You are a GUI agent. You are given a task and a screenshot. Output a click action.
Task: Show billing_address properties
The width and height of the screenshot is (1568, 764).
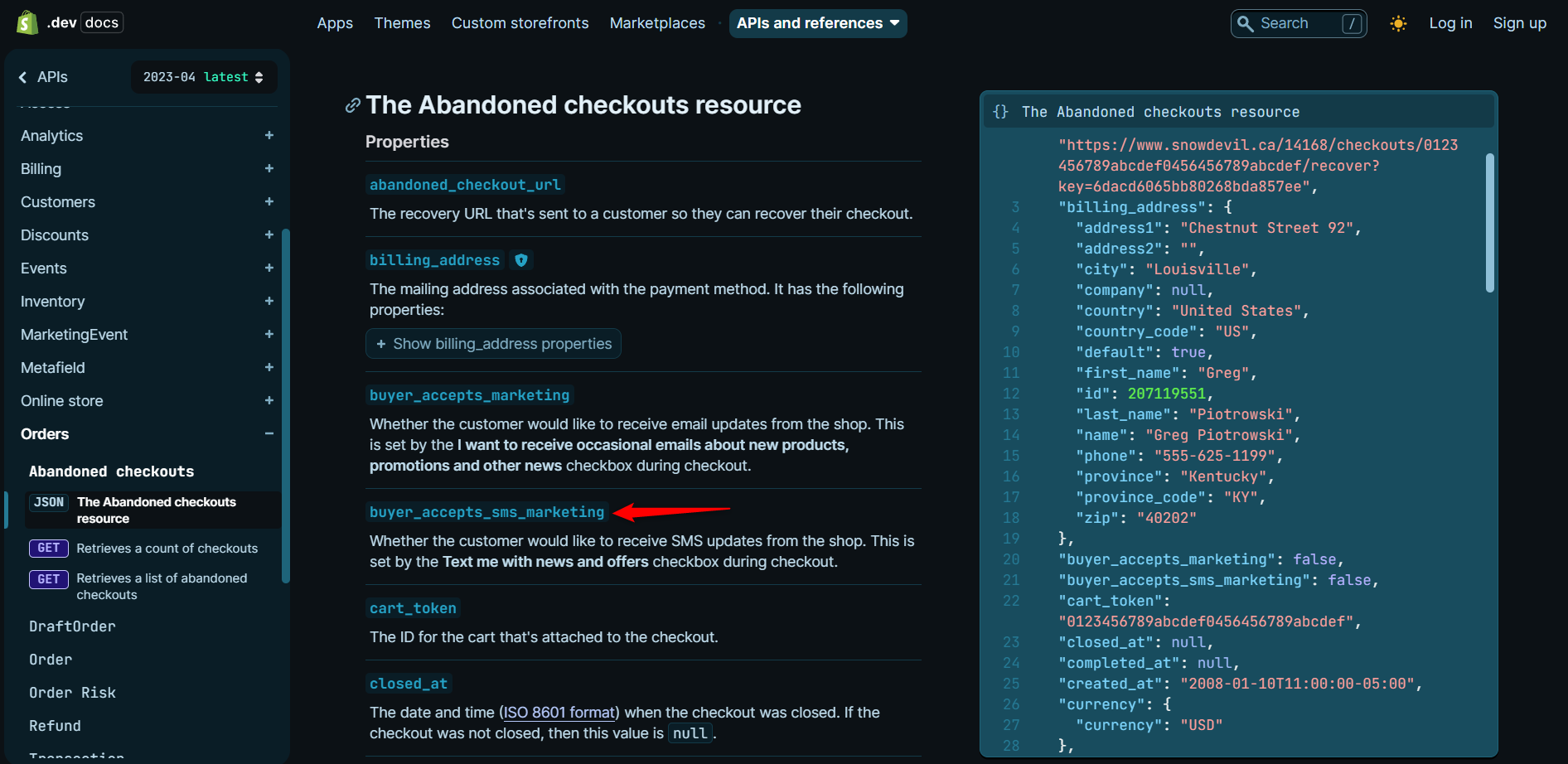coord(493,344)
